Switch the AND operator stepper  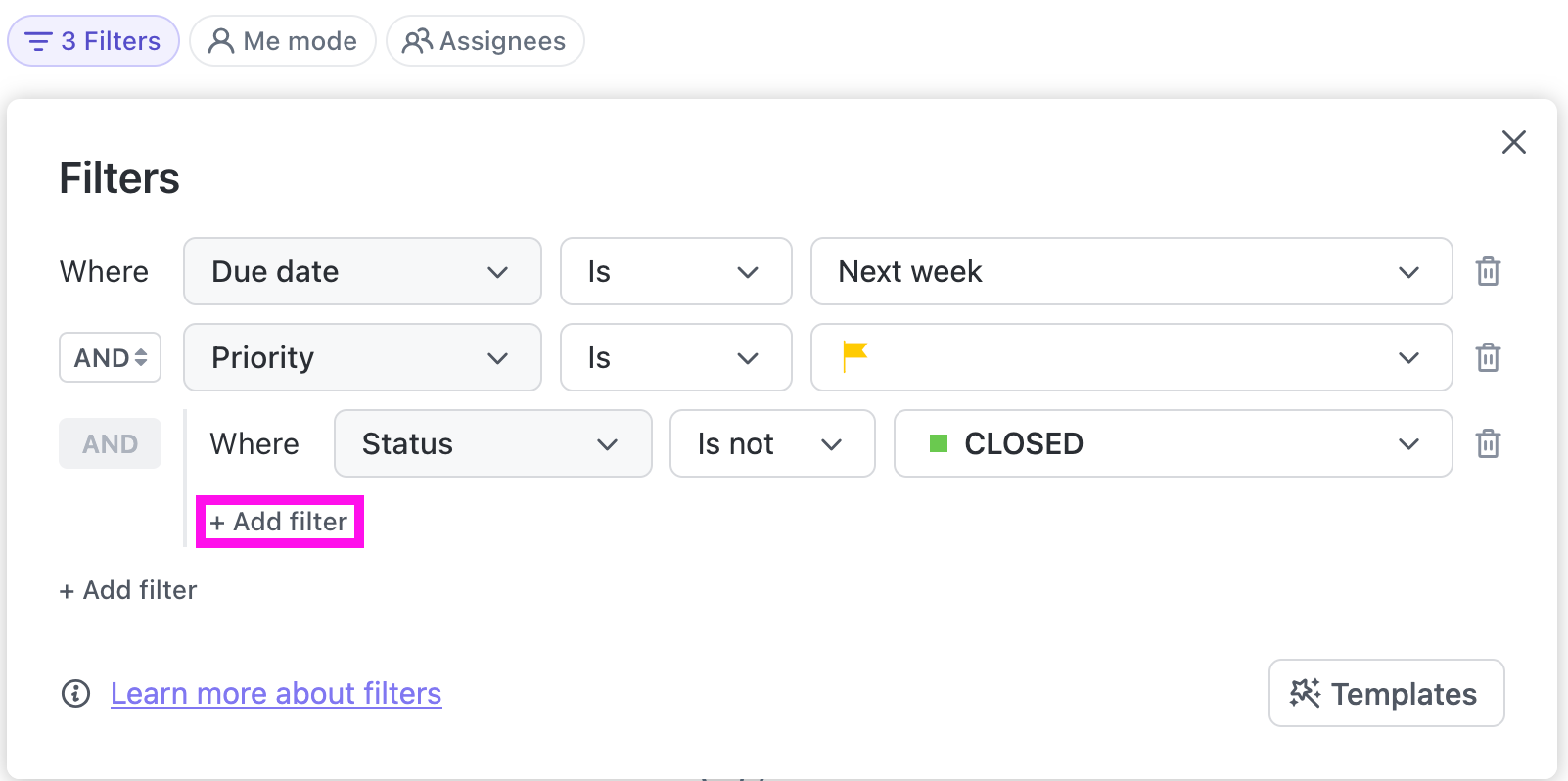[x=111, y=357]
